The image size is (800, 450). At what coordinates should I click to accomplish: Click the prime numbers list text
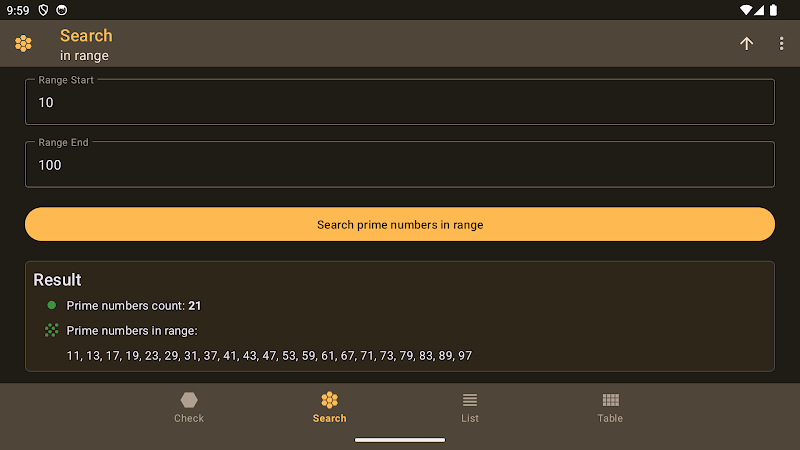coord(269,356)
